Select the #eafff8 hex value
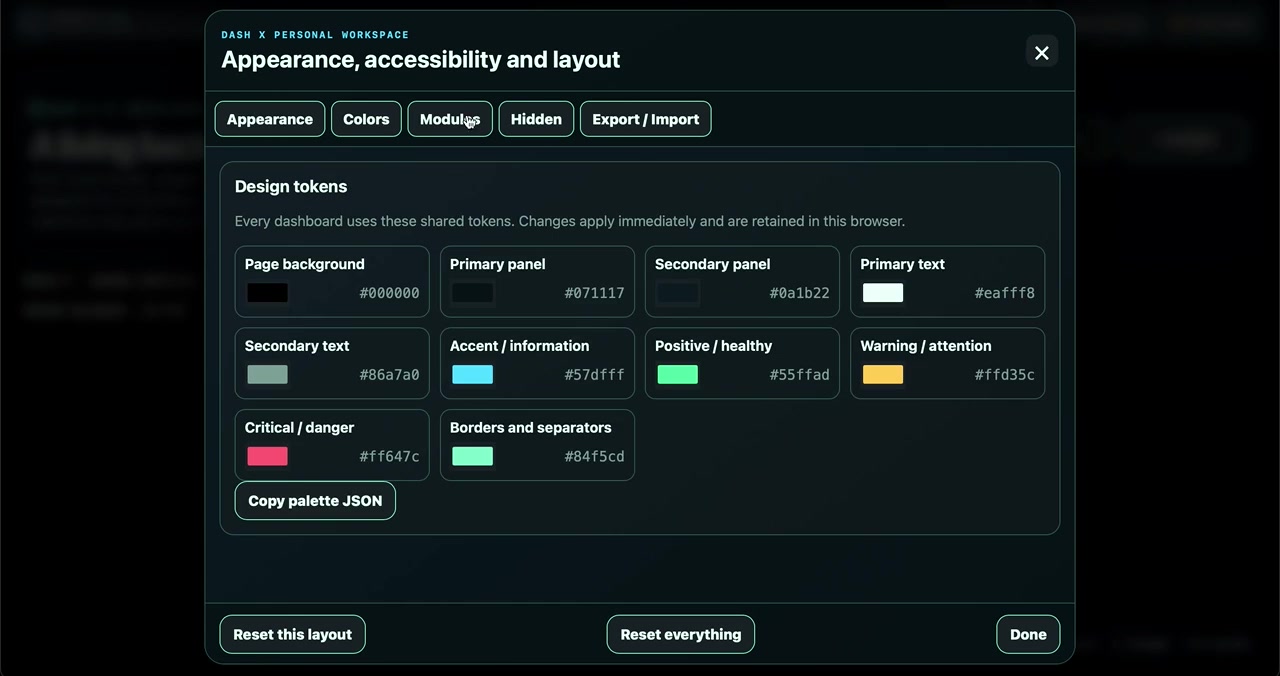This screenshot has width=1280, height=676. tap(1004, 293)
